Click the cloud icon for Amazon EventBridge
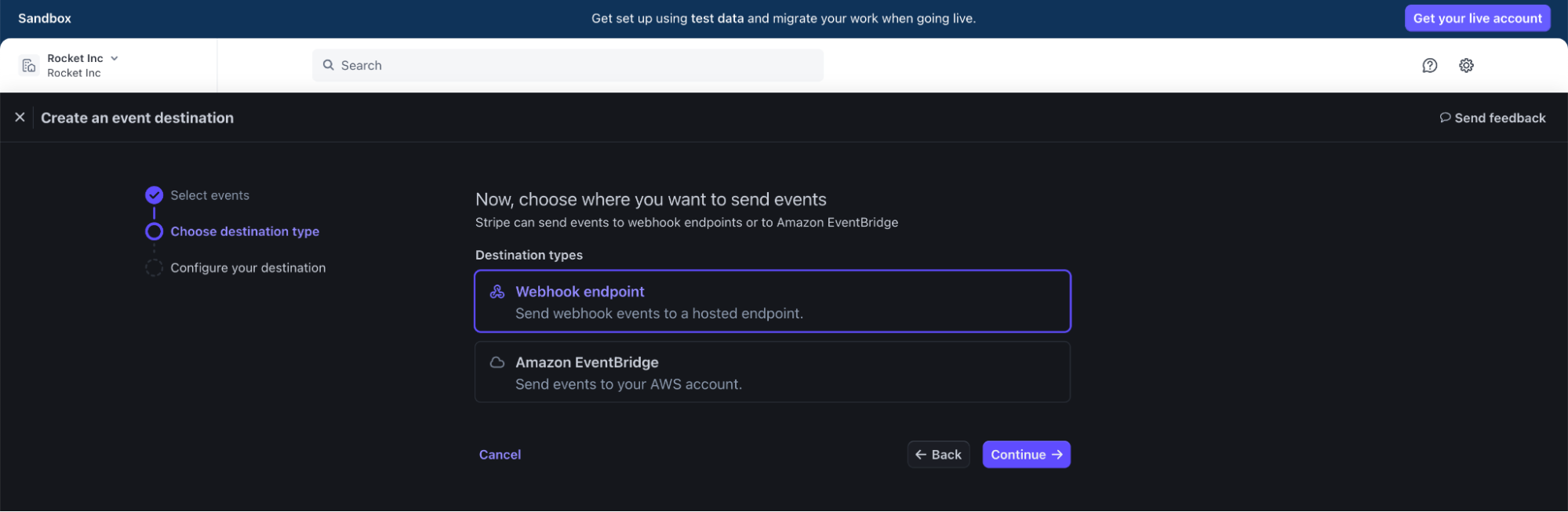 pyautogui.click(x=497, y=362)
